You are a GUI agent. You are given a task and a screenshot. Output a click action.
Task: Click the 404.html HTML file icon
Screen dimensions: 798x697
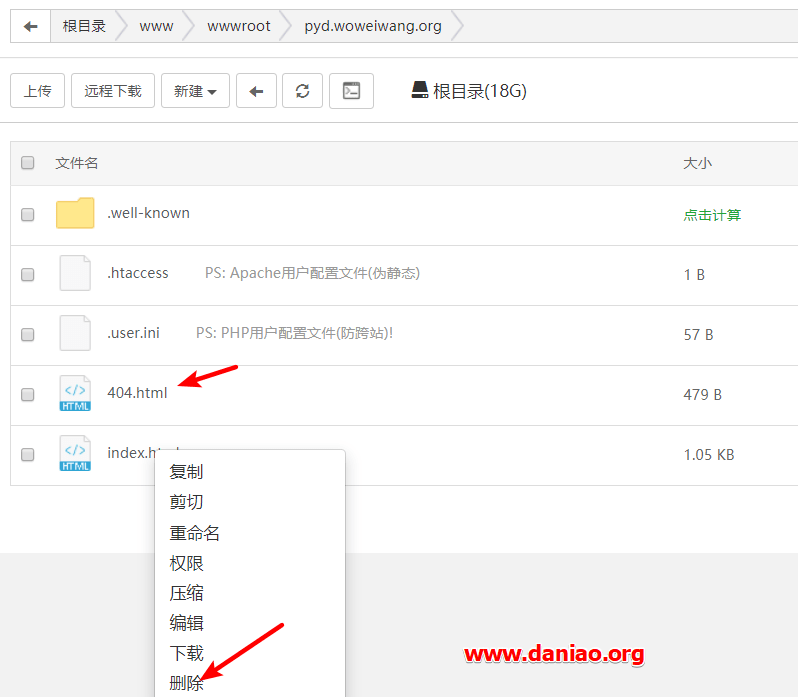click(75, 393)
